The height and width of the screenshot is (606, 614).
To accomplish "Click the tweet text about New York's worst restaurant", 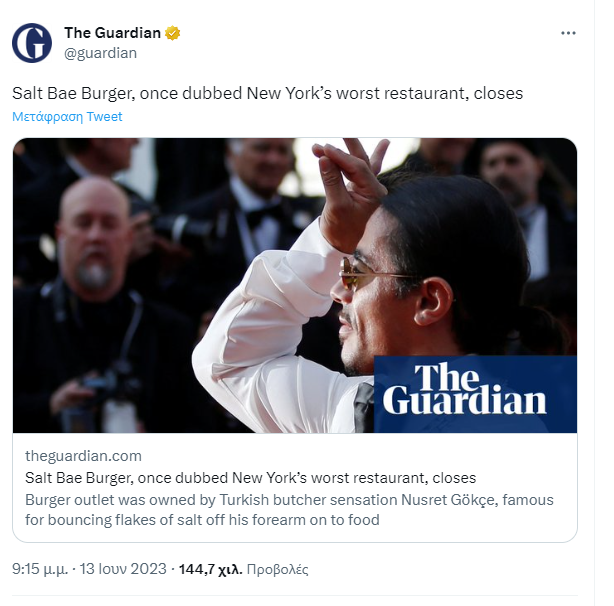I will [x=267, y=94].
